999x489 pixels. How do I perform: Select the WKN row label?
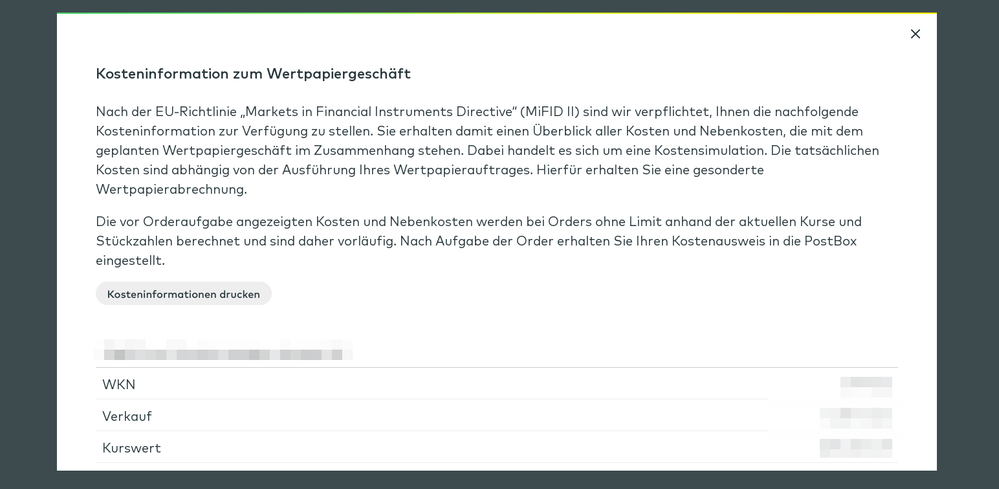tap(119, 384)
